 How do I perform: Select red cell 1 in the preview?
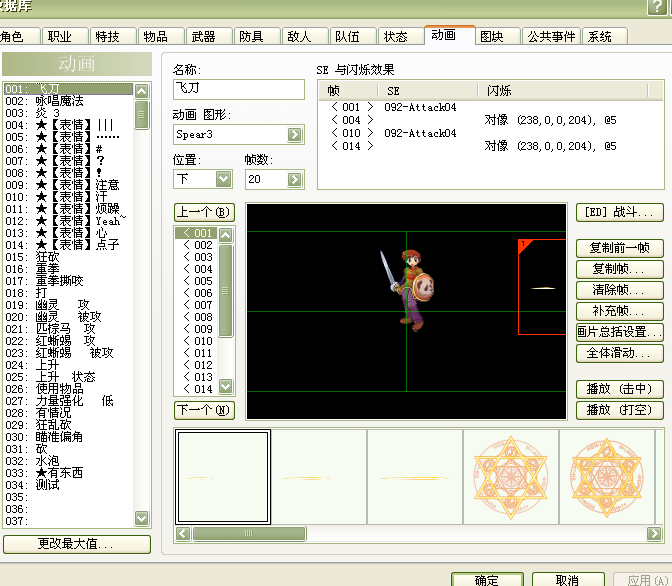[x=542, y=287]
